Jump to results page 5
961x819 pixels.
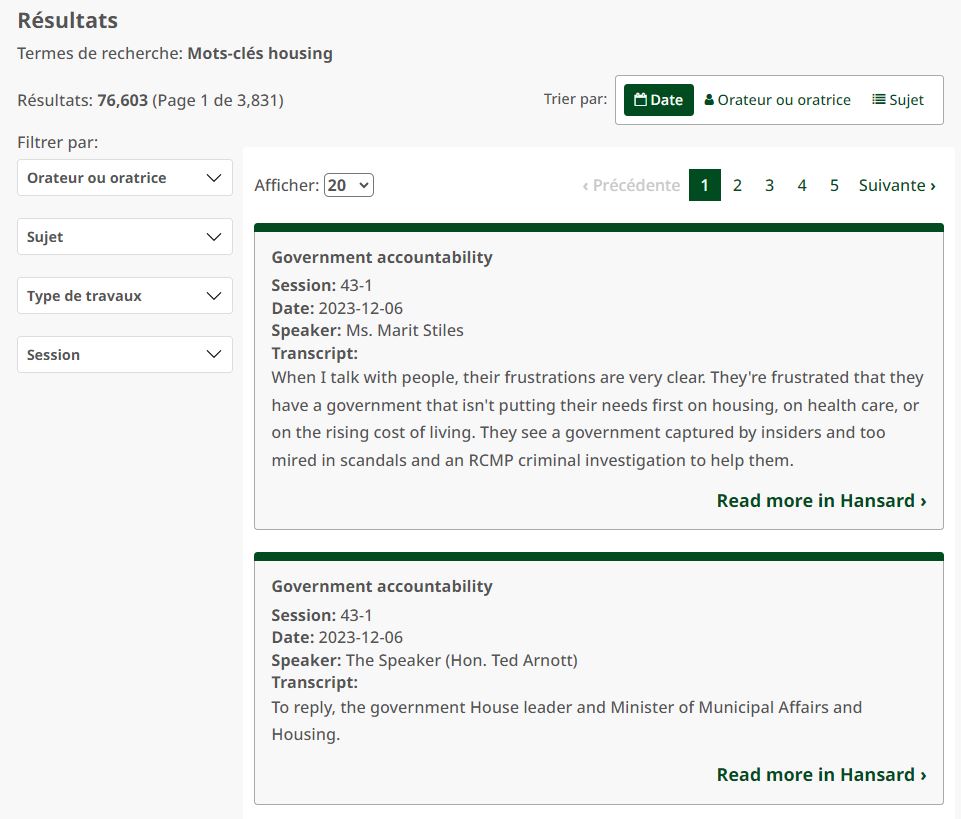[834, 185]
